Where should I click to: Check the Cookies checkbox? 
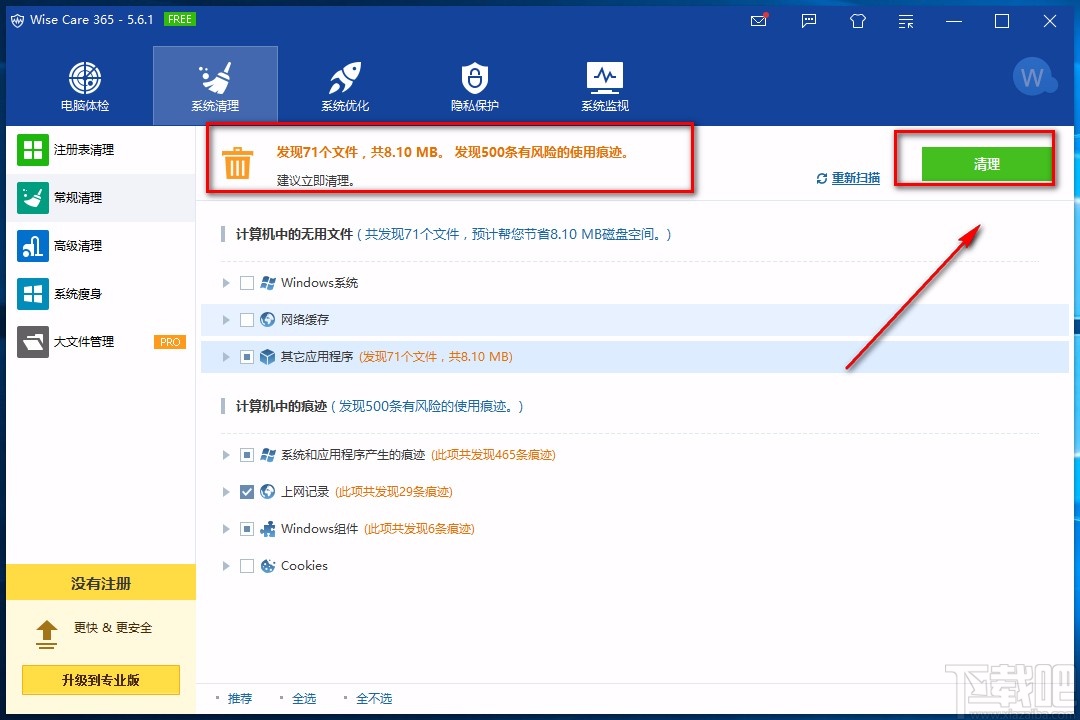tap(247, 566)
